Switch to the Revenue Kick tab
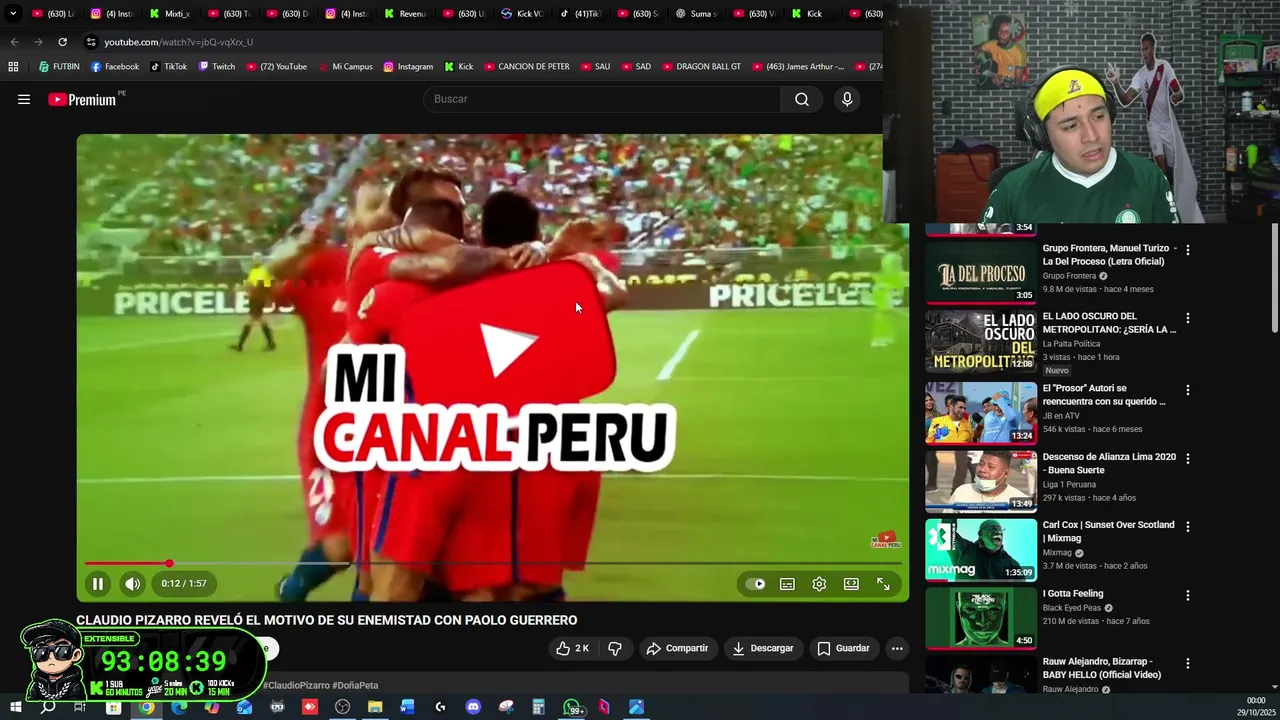This screenshot has height=720, width=1280. click(x=406, y=14)
